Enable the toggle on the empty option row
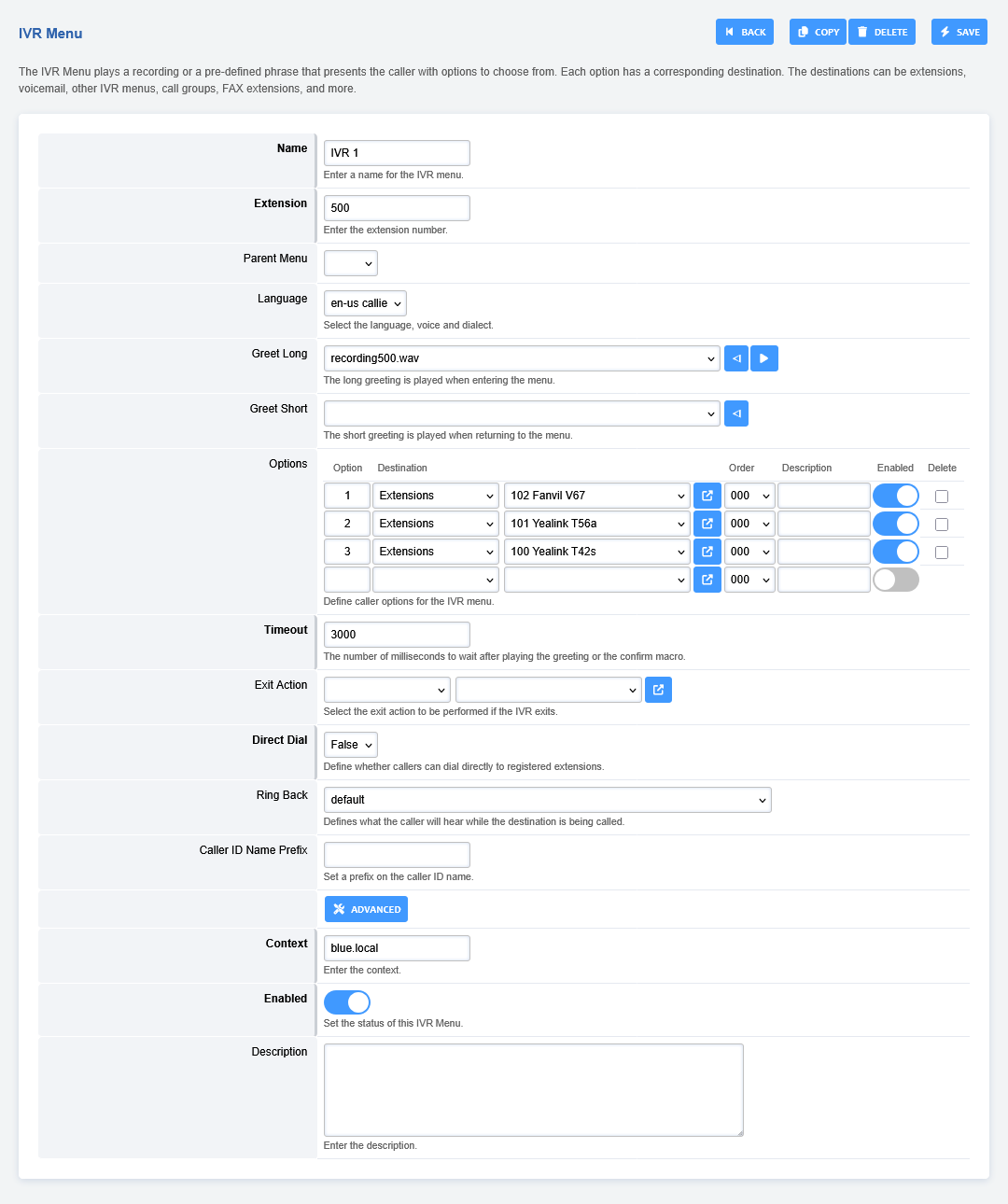The width and height of the screenshot is (1008, 1204). [896, 580]
